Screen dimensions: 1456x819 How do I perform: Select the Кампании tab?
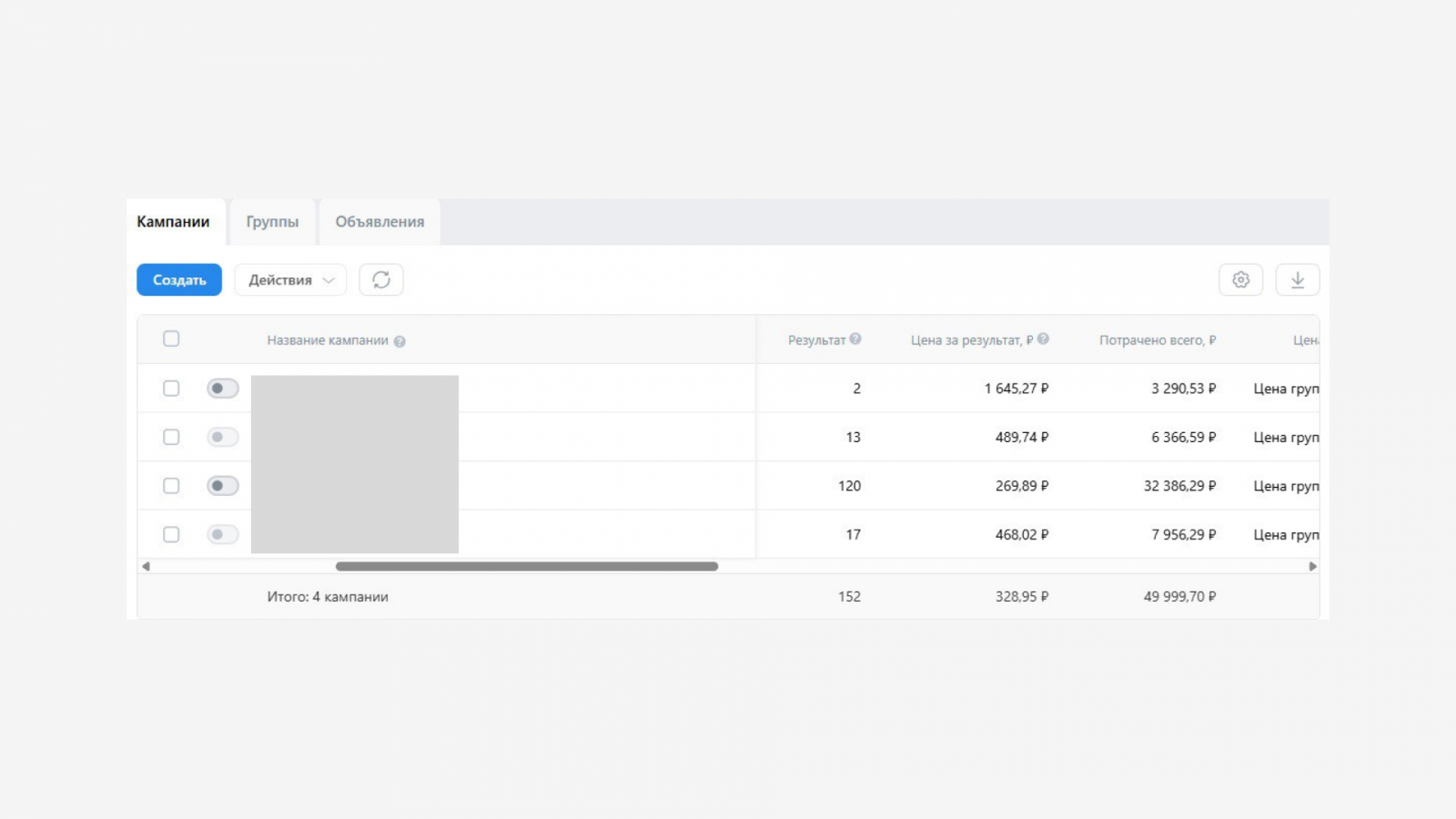(173, 222)
